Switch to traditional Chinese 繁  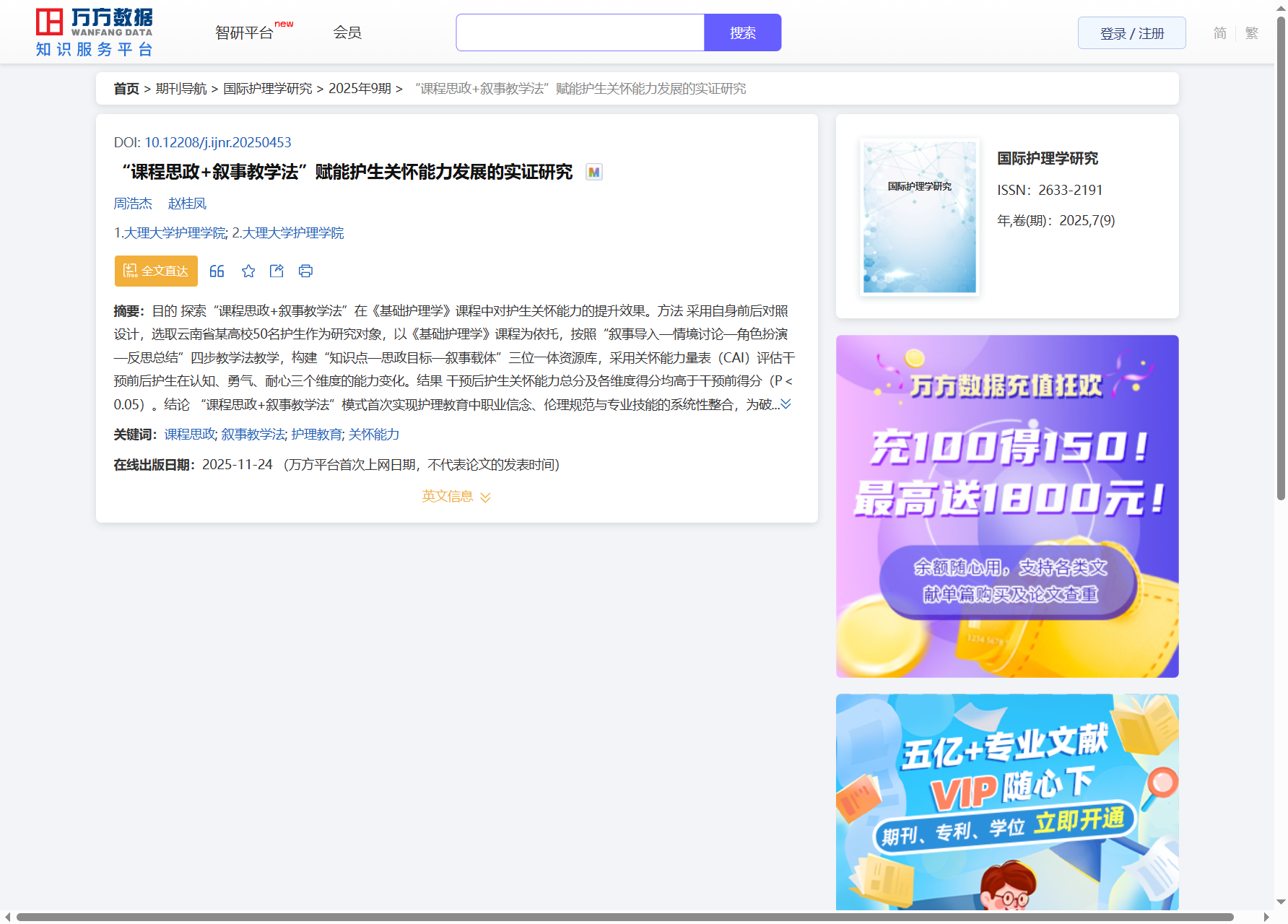(1251, 33)
